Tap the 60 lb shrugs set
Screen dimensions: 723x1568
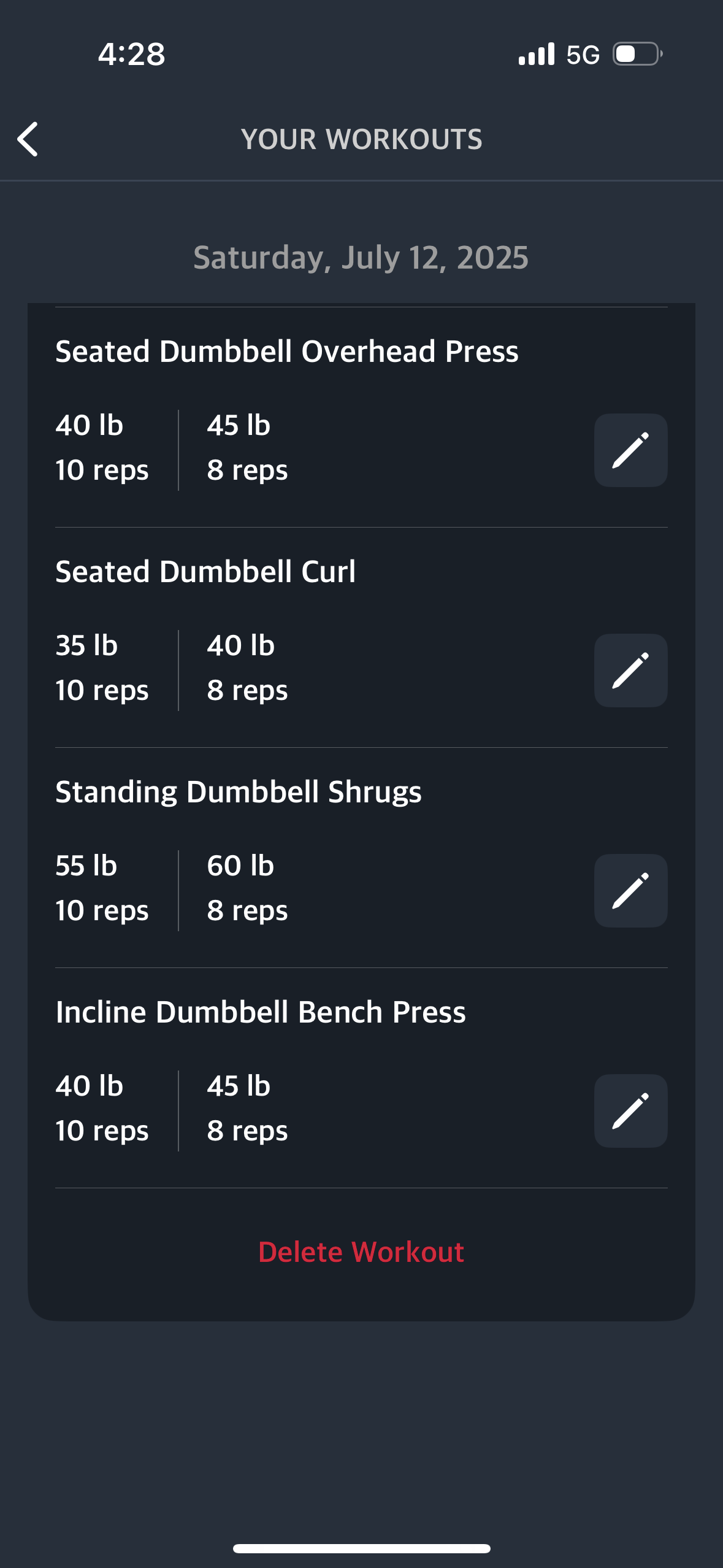pos(247,888)
